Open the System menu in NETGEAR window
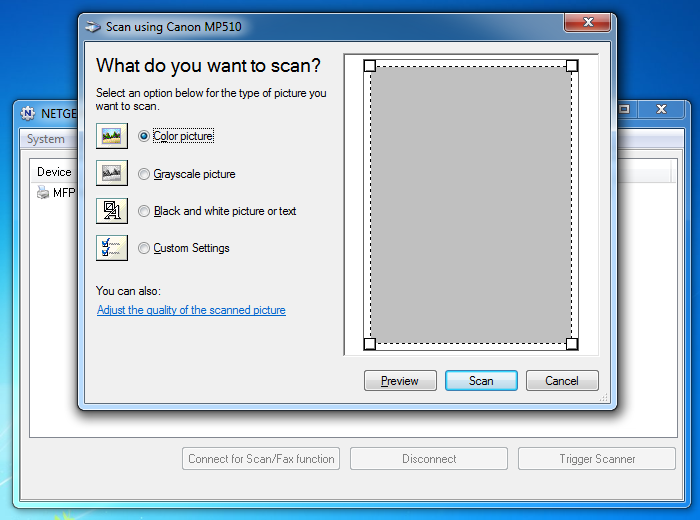 [x=46, y=139]
